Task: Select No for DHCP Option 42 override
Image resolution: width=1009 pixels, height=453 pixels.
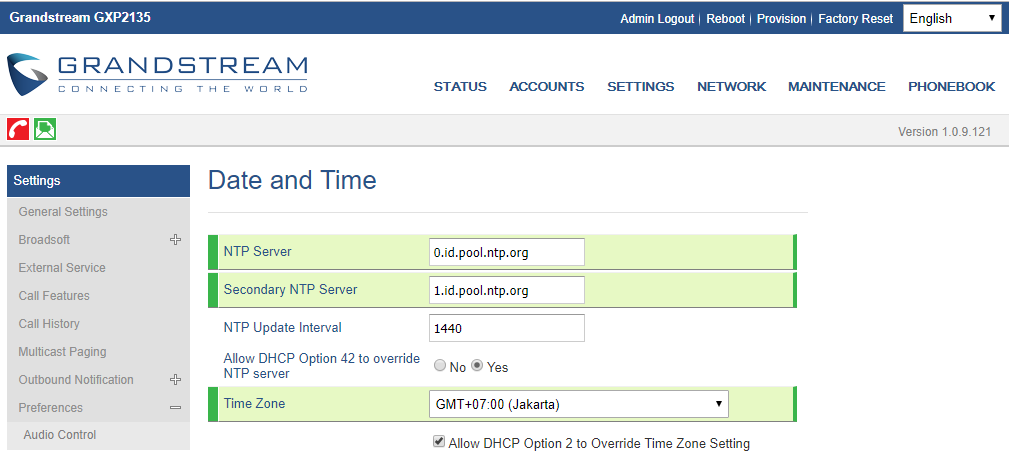Action: 440,365
